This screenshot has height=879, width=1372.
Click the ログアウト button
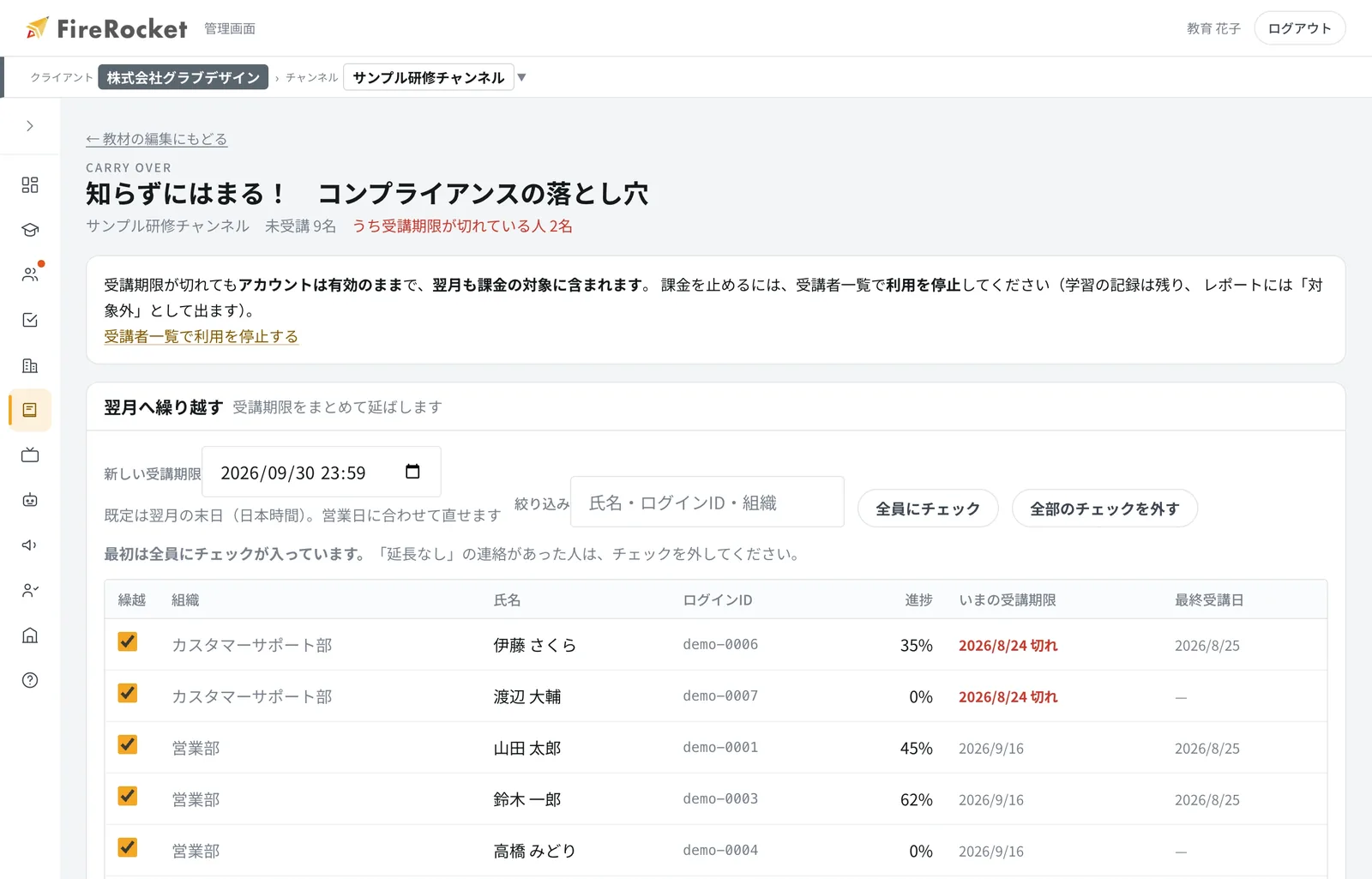pyautogui.click(x=1300, y=28)
